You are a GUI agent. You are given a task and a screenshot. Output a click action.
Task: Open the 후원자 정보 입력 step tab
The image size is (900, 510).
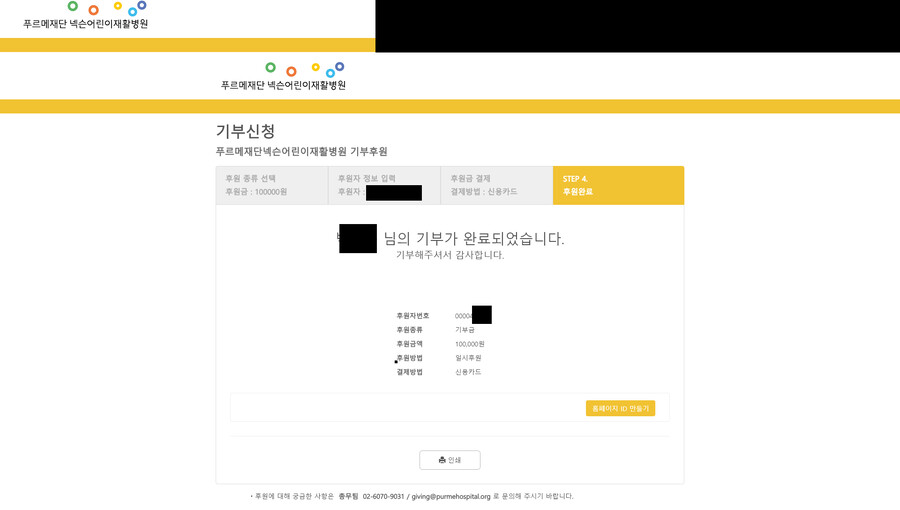coord(383,185)
